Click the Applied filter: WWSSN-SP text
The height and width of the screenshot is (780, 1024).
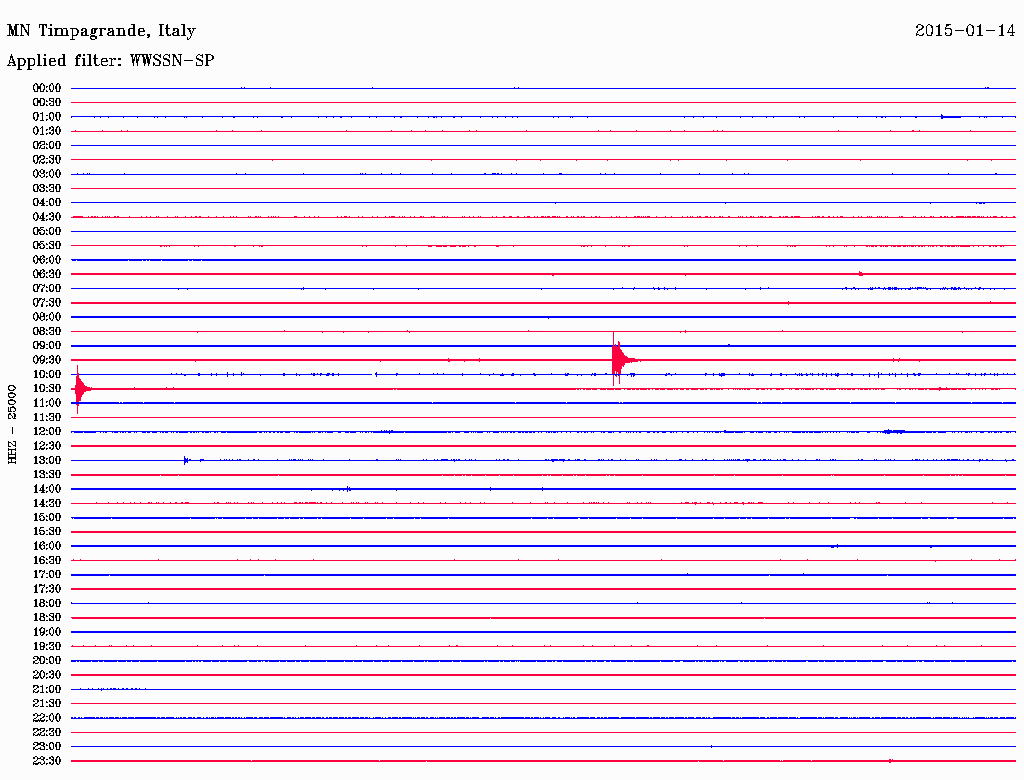click(x=110, y=61)
